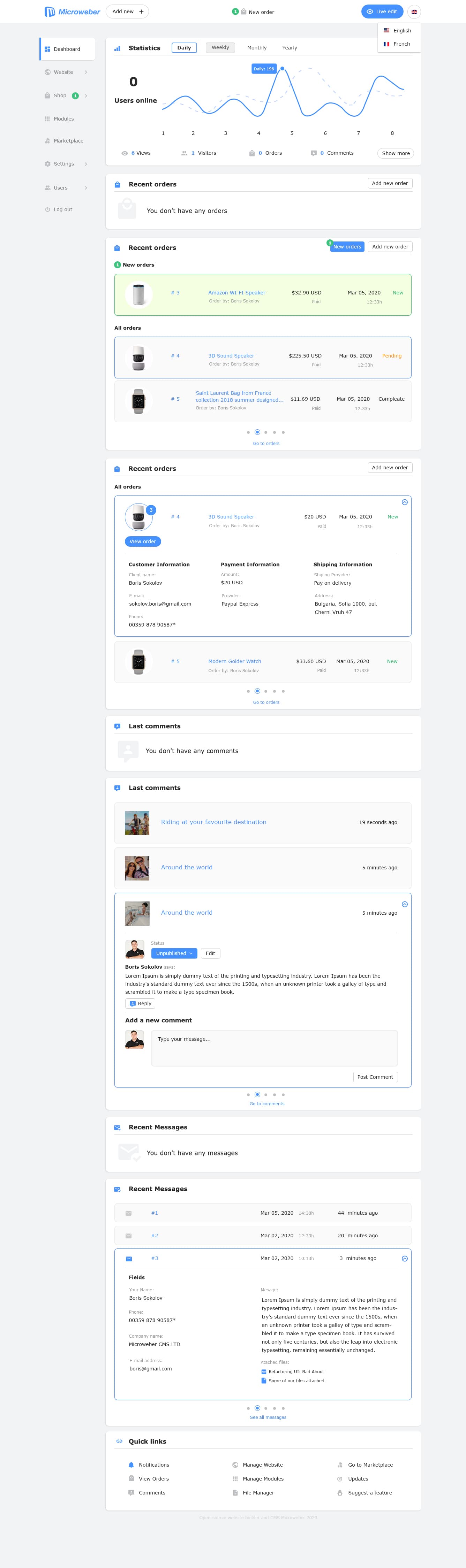
Task: Click the Go to orders link
Action: pyautogui.click(x=266, y=443)
